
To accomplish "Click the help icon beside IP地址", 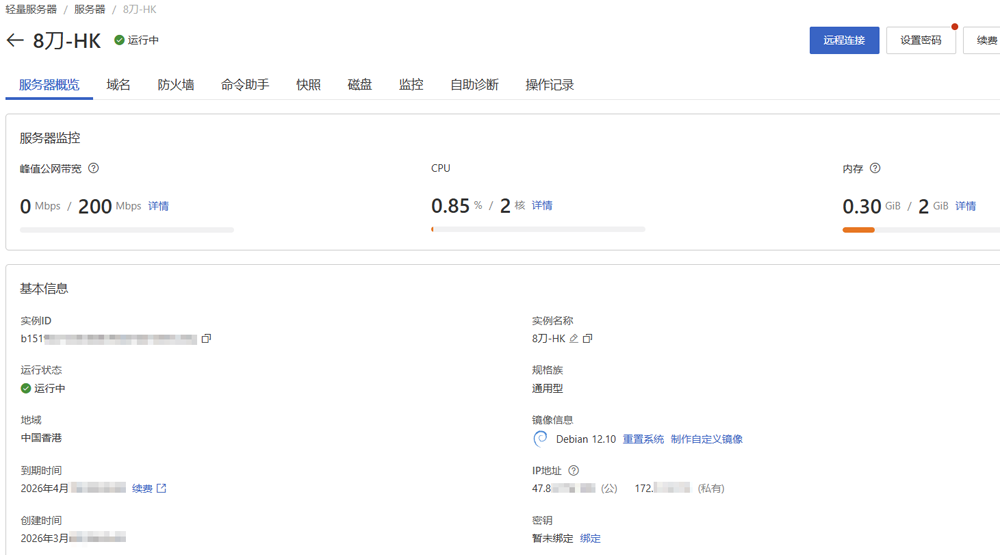I will (574, 471).
